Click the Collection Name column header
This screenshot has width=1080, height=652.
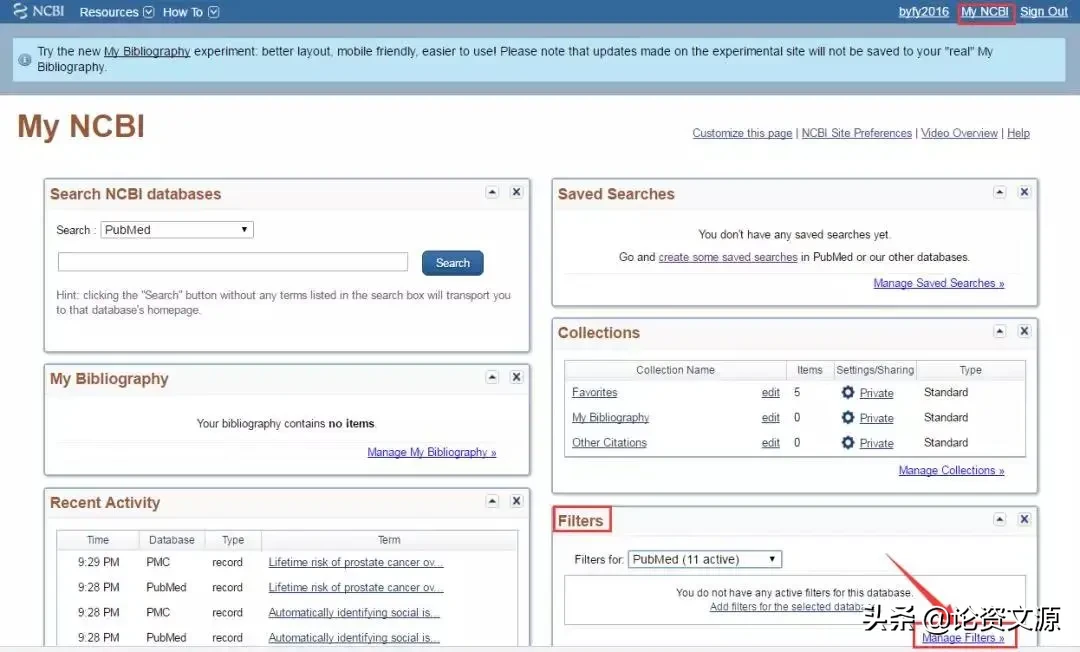tap(675, 370)
